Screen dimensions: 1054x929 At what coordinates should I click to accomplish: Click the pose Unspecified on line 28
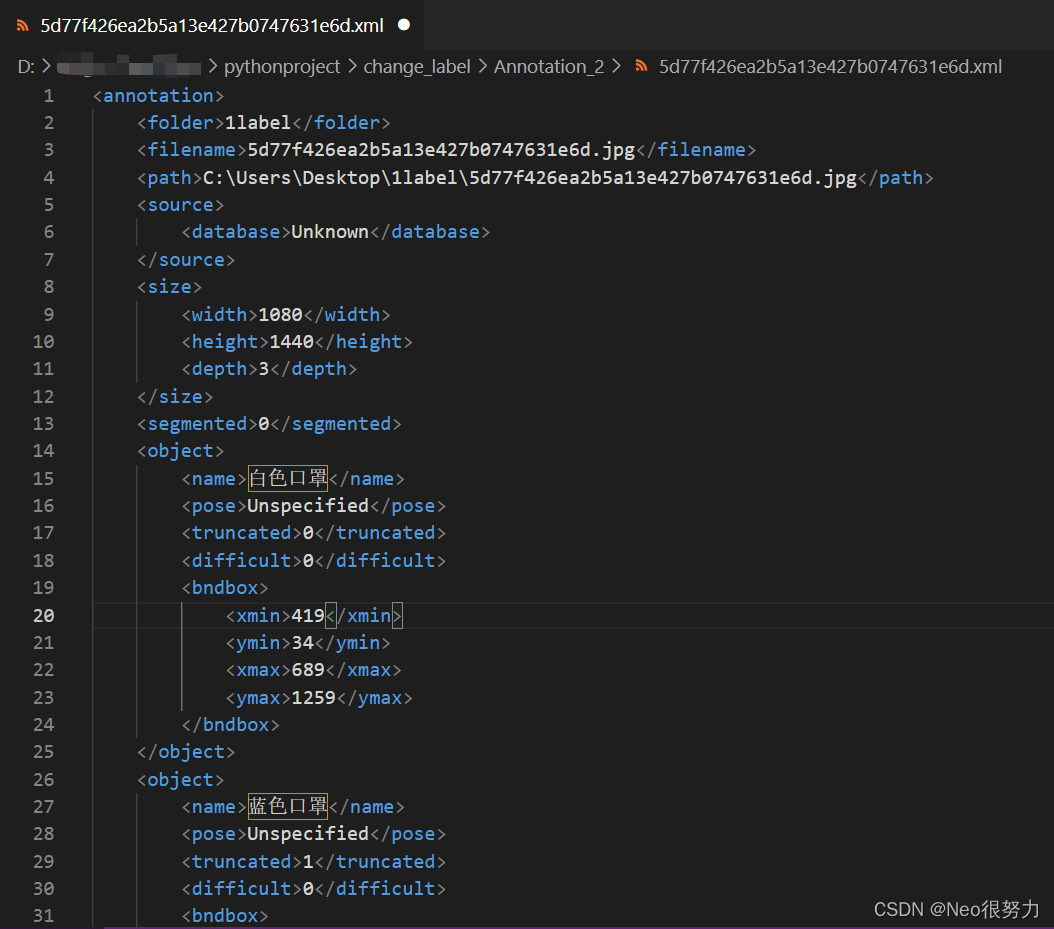point(308,834)
